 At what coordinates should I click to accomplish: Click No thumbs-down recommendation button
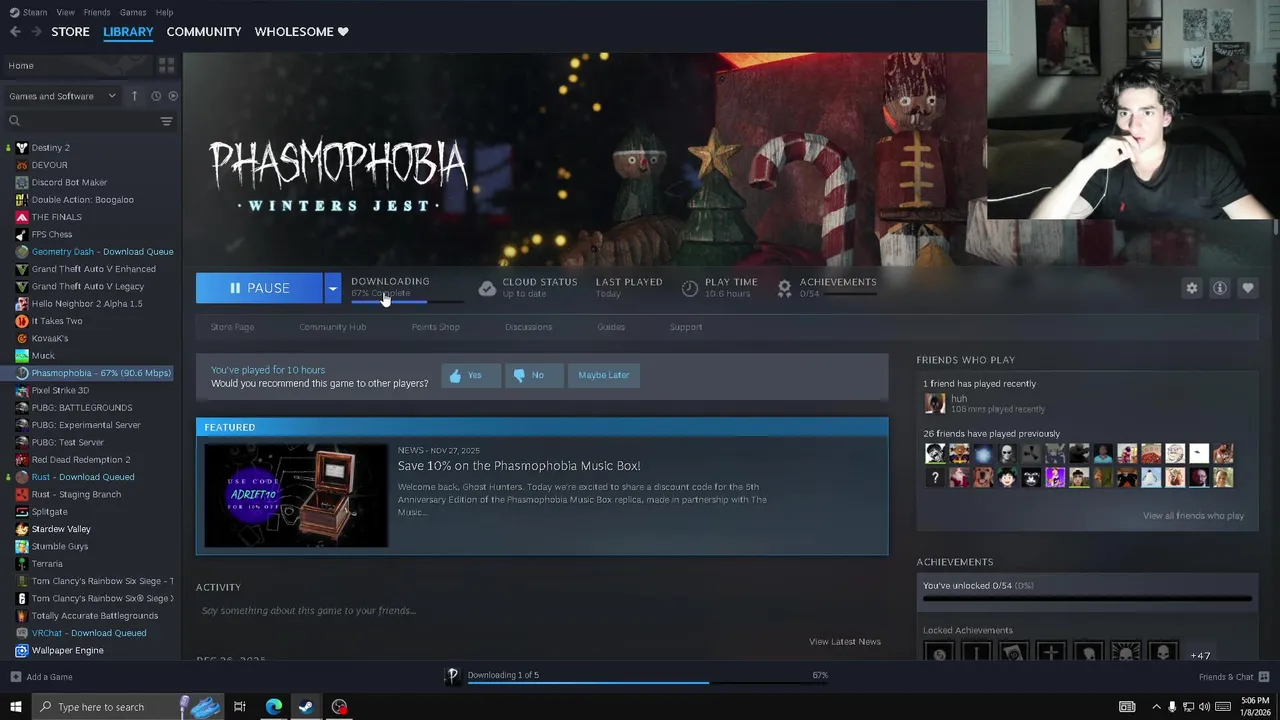click(x=534, y=375)
